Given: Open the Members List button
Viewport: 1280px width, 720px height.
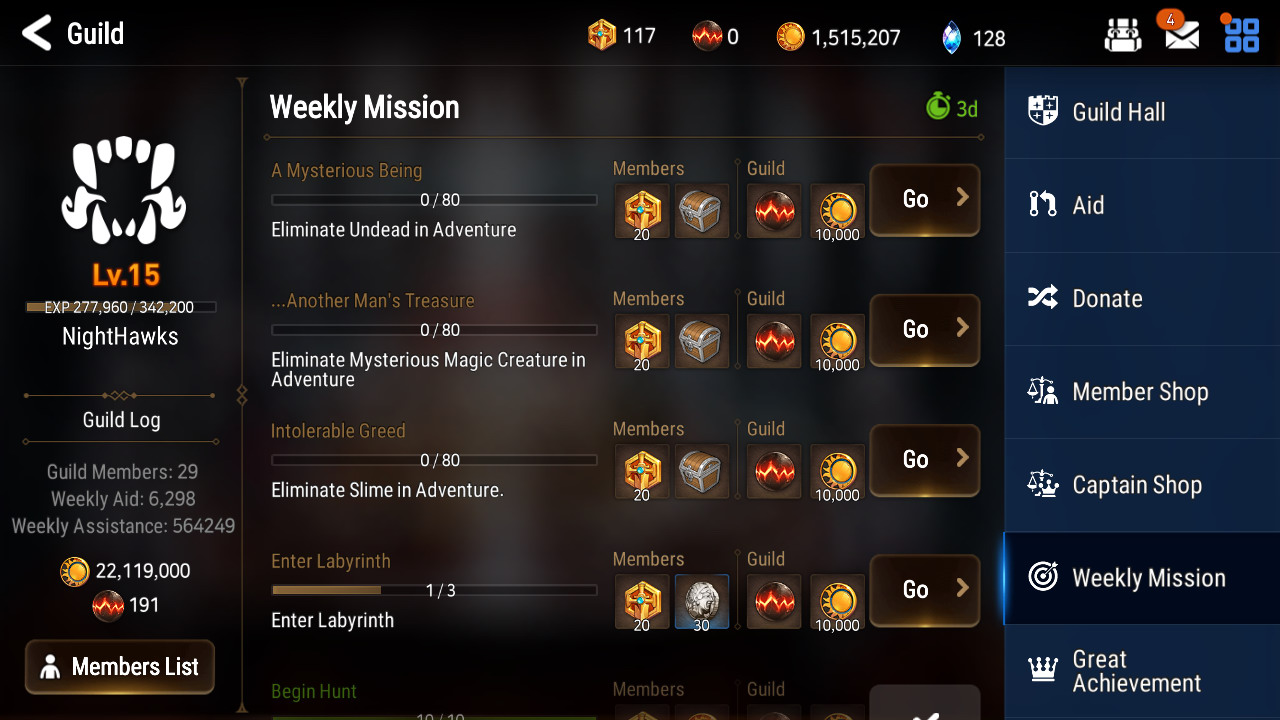Looking at the screenshot, I should click(120, 667).
